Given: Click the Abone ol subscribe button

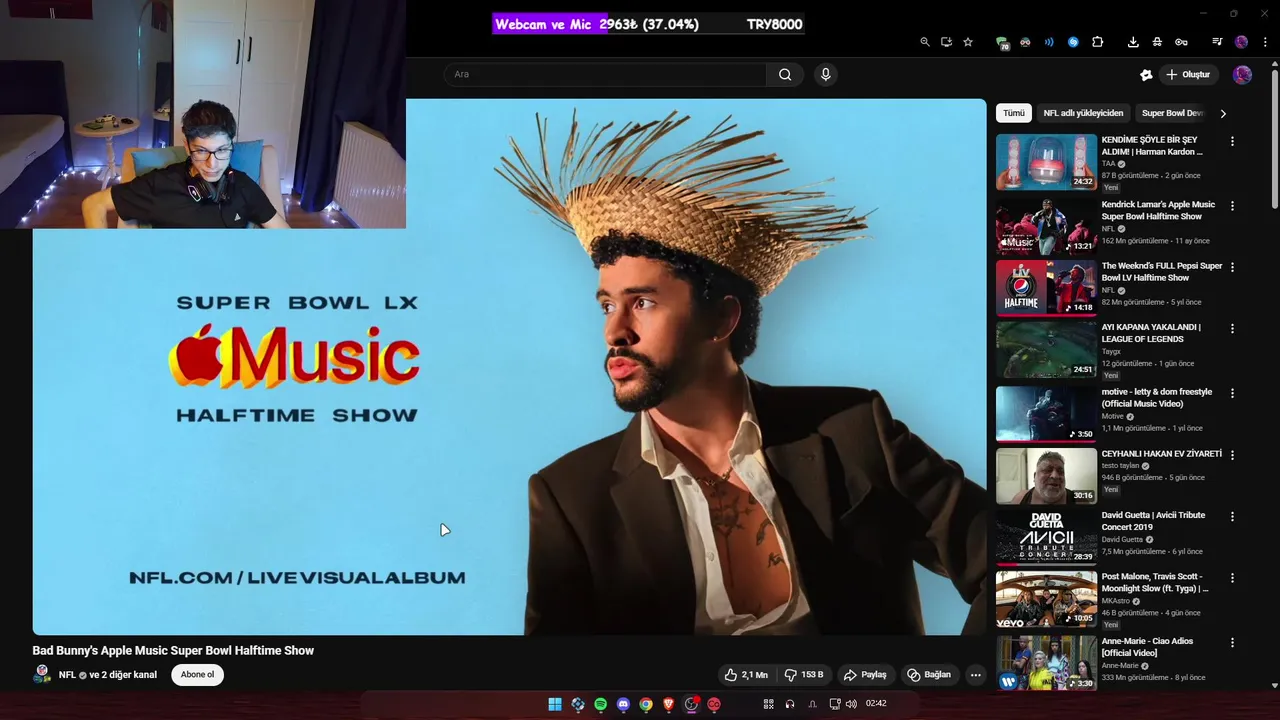Looking at the screenshot, I should 197,675.
